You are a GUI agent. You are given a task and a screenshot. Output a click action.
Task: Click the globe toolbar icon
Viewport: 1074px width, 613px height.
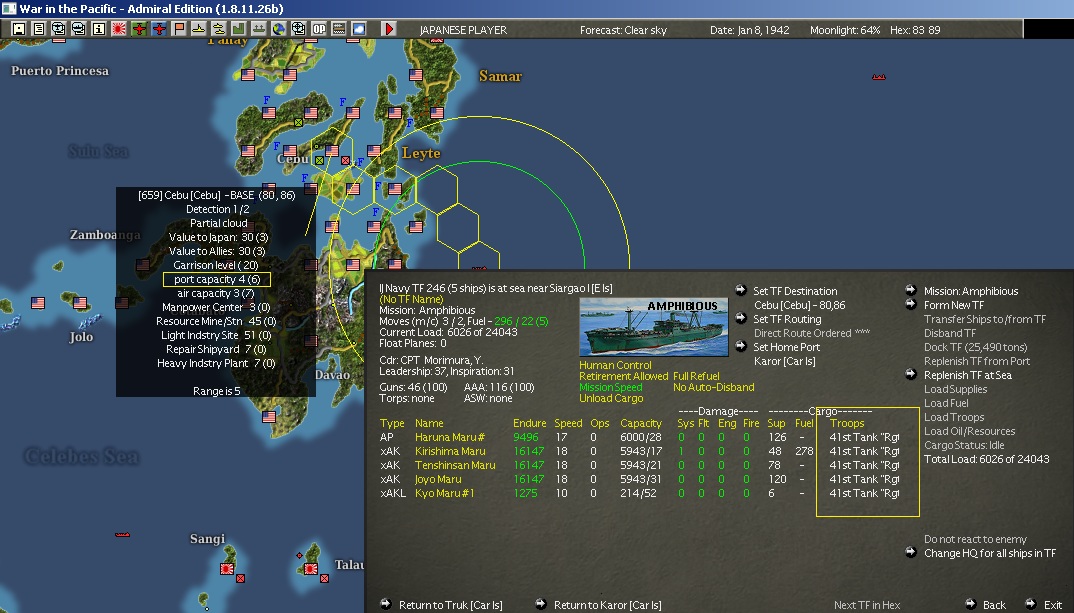(279, 29)
